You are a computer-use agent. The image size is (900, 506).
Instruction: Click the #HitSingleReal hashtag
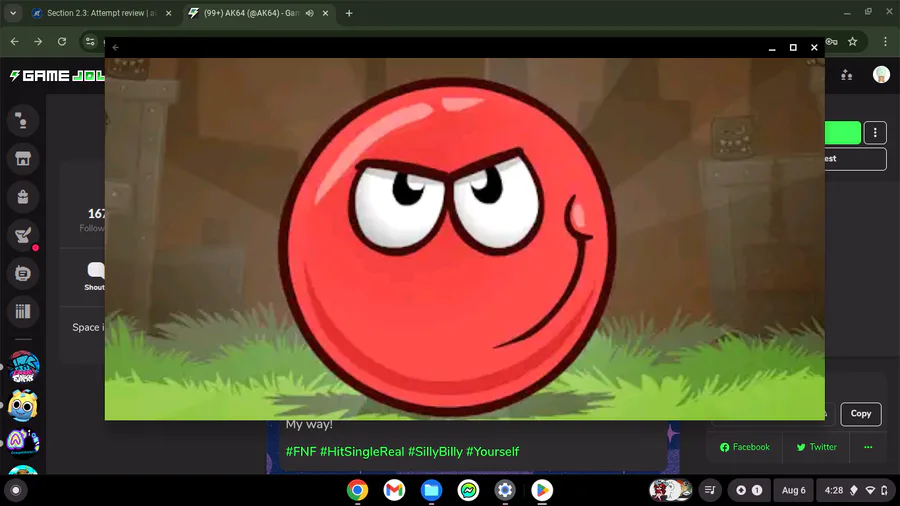click(362, 451)
